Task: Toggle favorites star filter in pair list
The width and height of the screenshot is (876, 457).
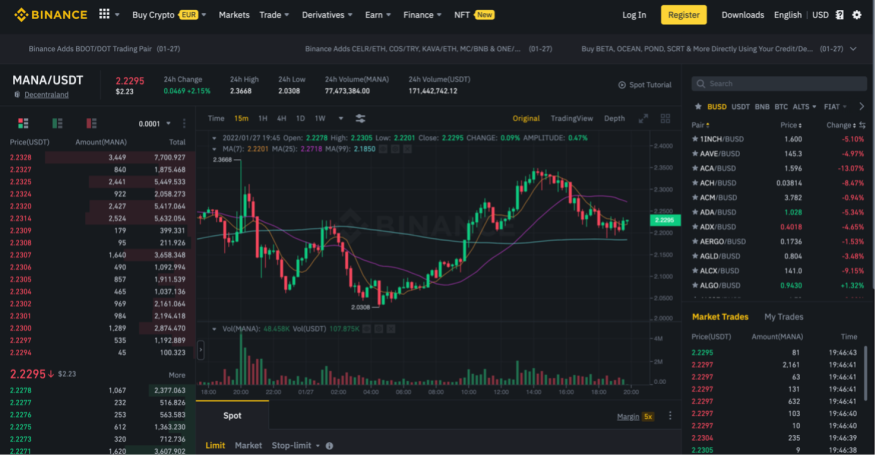Action: coord(698,107)
